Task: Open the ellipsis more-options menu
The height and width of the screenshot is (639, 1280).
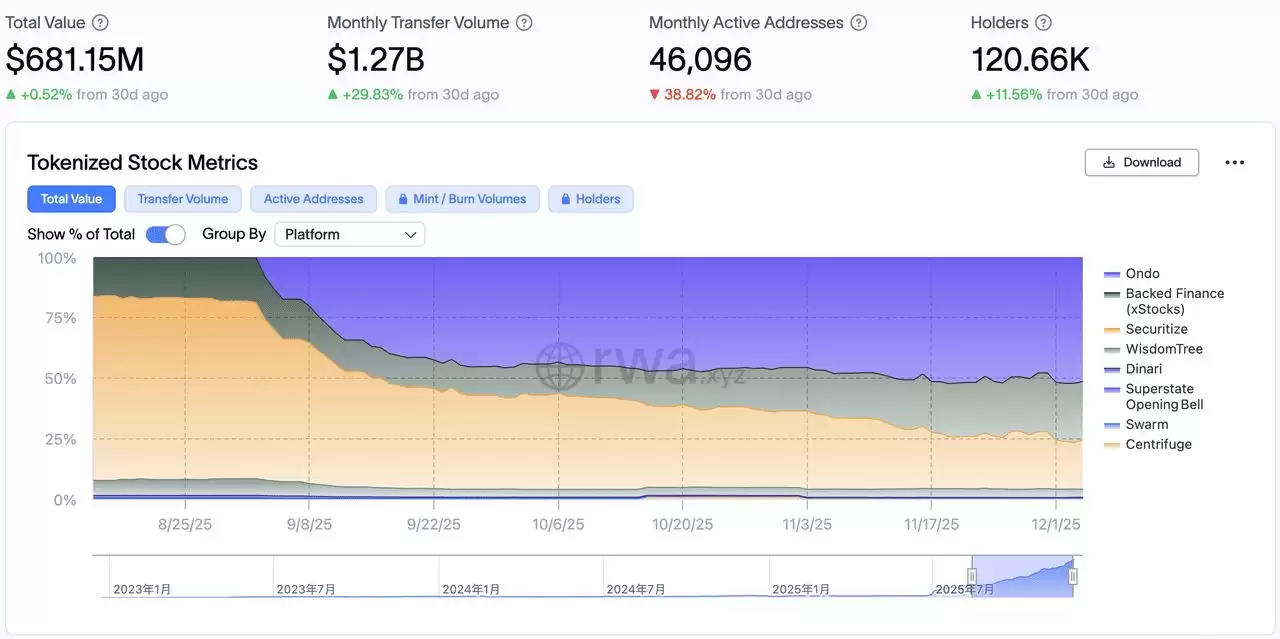Action: pyautogui.click(x=1235, y=162)
